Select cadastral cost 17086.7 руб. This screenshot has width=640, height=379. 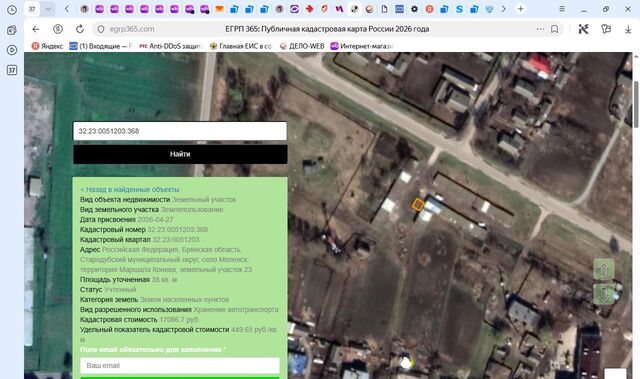179,319
